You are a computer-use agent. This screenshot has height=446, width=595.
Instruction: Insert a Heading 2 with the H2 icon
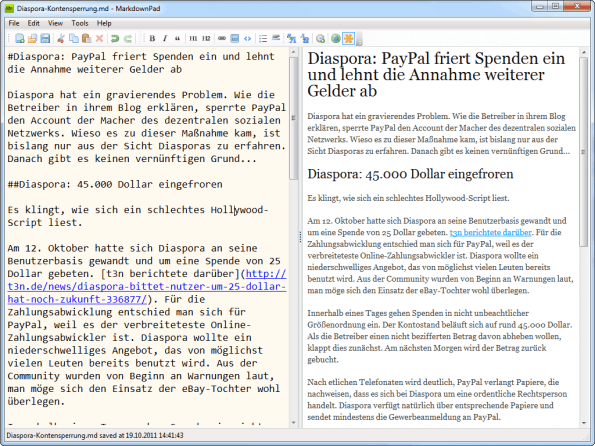[206, 38]
